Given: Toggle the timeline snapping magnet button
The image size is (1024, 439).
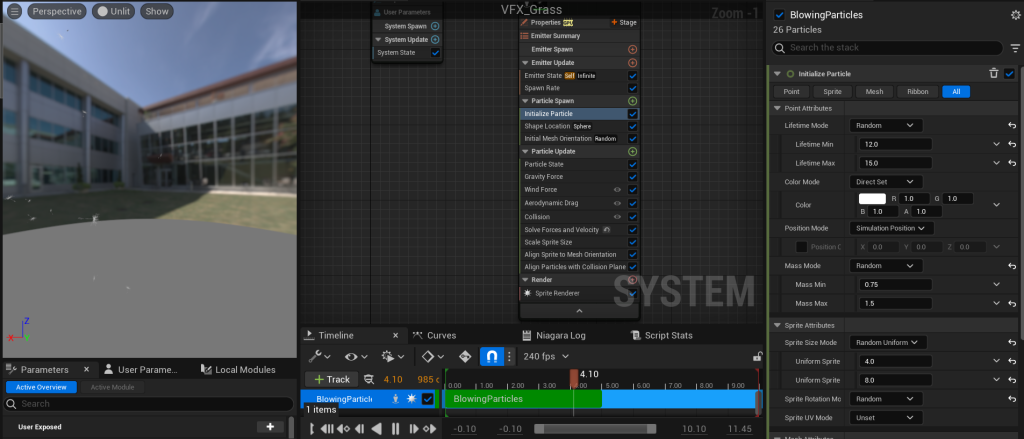Looking at the screenshot, I should point(491,356).
